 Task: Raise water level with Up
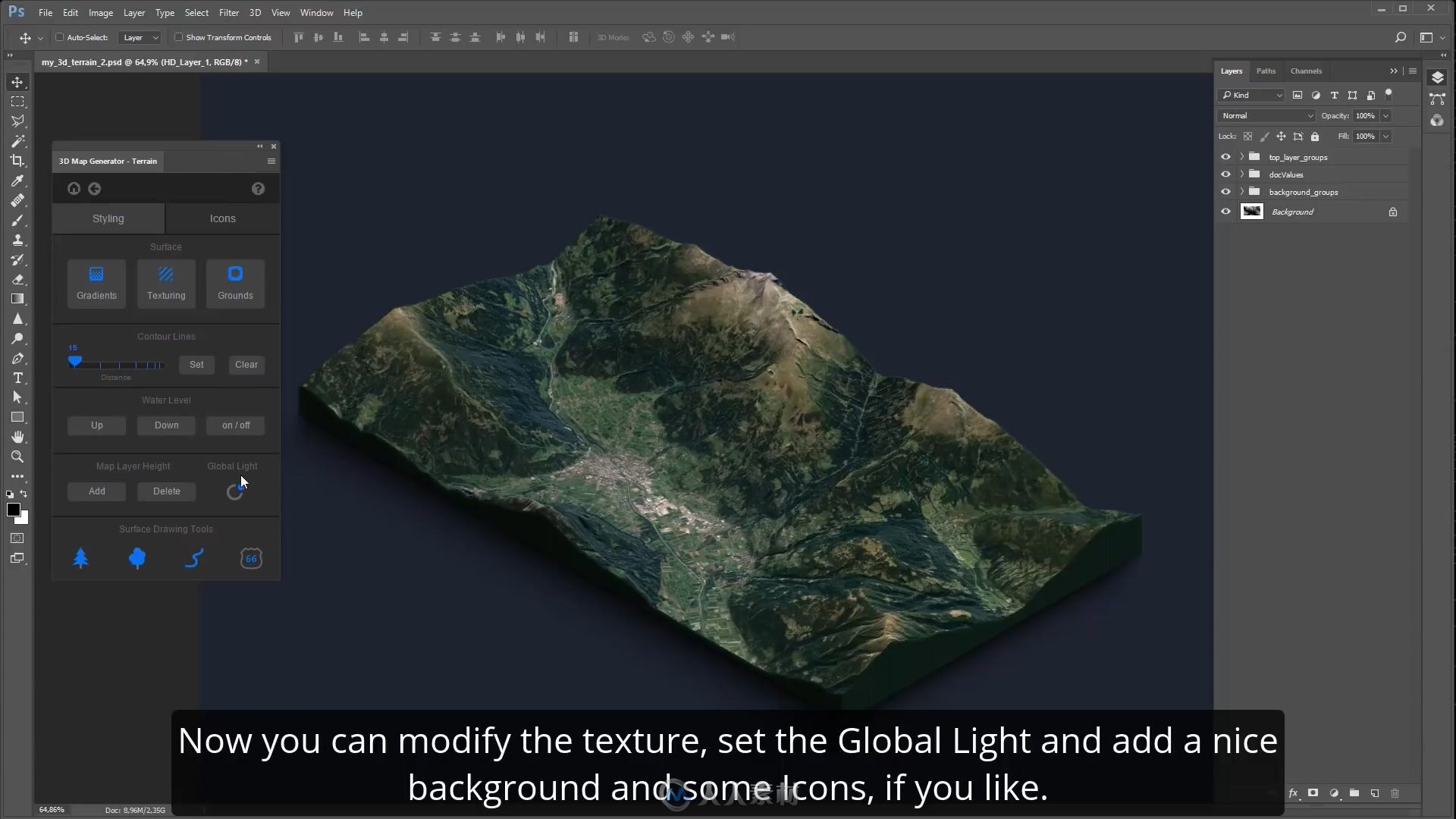point(96,425)
